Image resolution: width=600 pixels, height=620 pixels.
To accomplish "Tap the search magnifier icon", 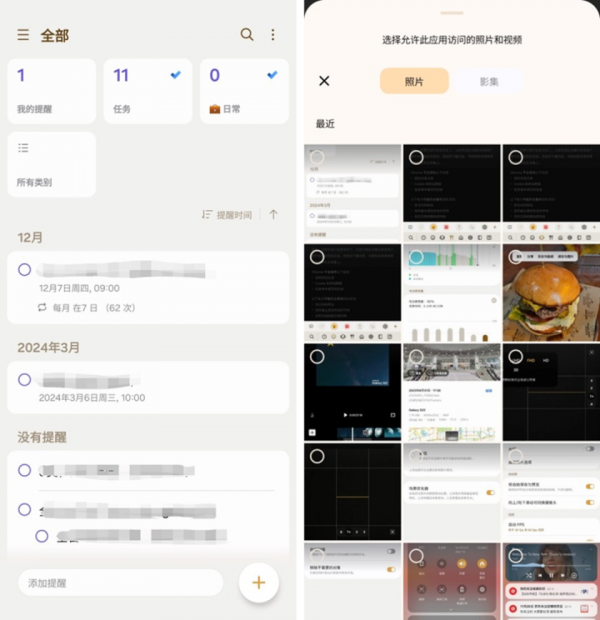I will (247, 35).
